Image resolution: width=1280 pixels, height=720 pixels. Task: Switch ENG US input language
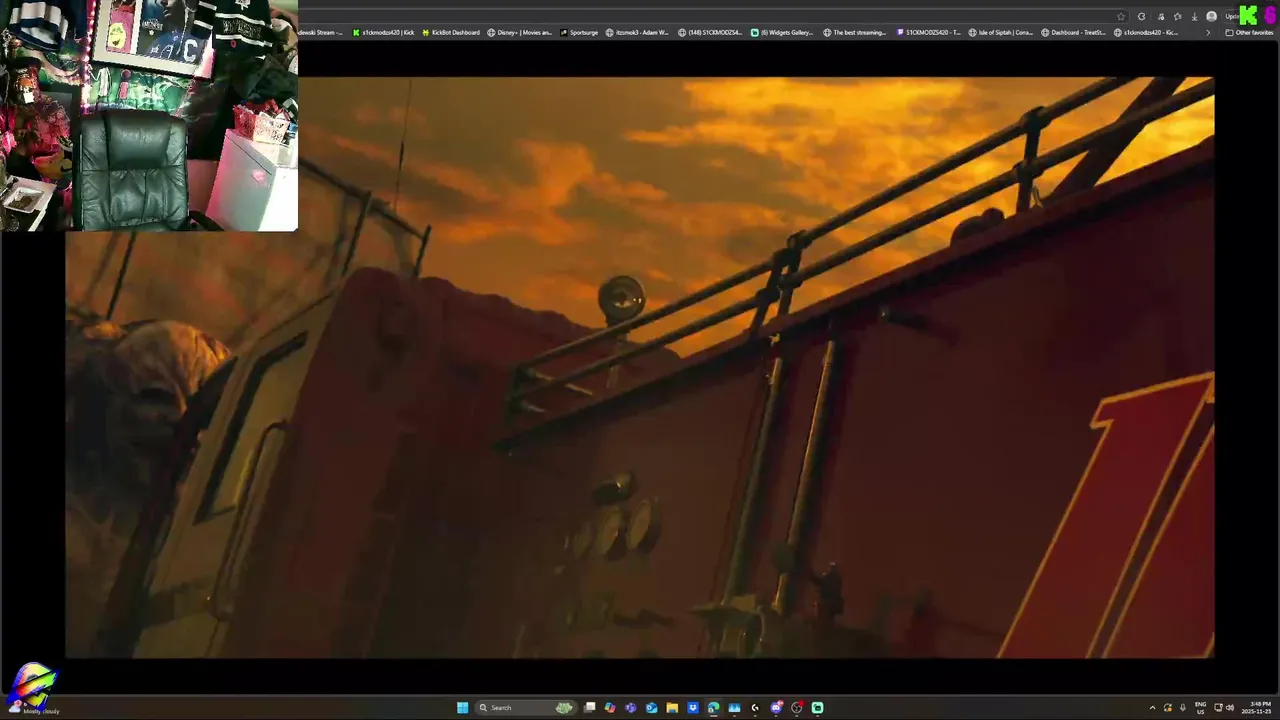[1200, 707]
